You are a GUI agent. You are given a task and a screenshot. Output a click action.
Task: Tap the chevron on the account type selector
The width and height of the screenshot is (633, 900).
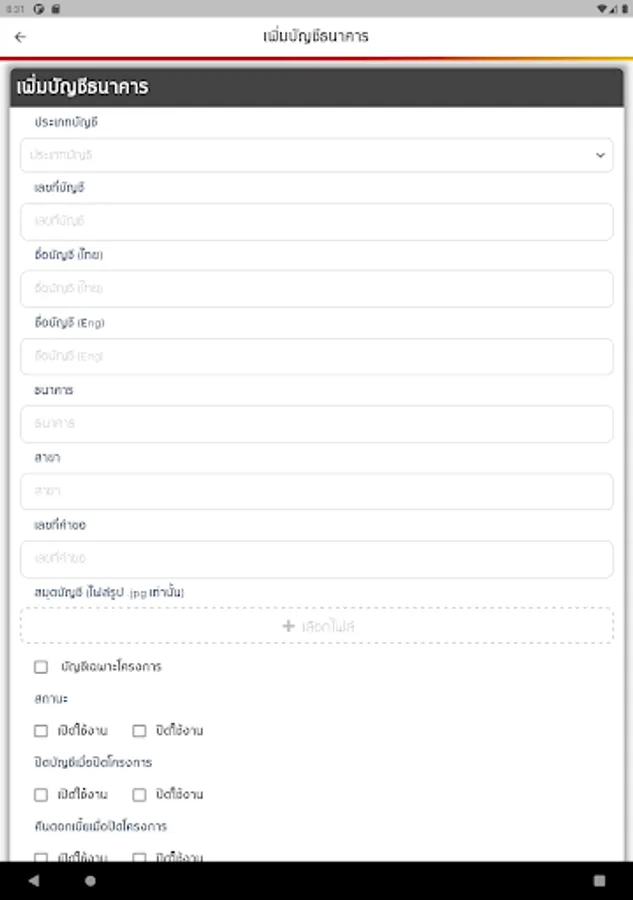pyautogui.click(x=600, y=155)
